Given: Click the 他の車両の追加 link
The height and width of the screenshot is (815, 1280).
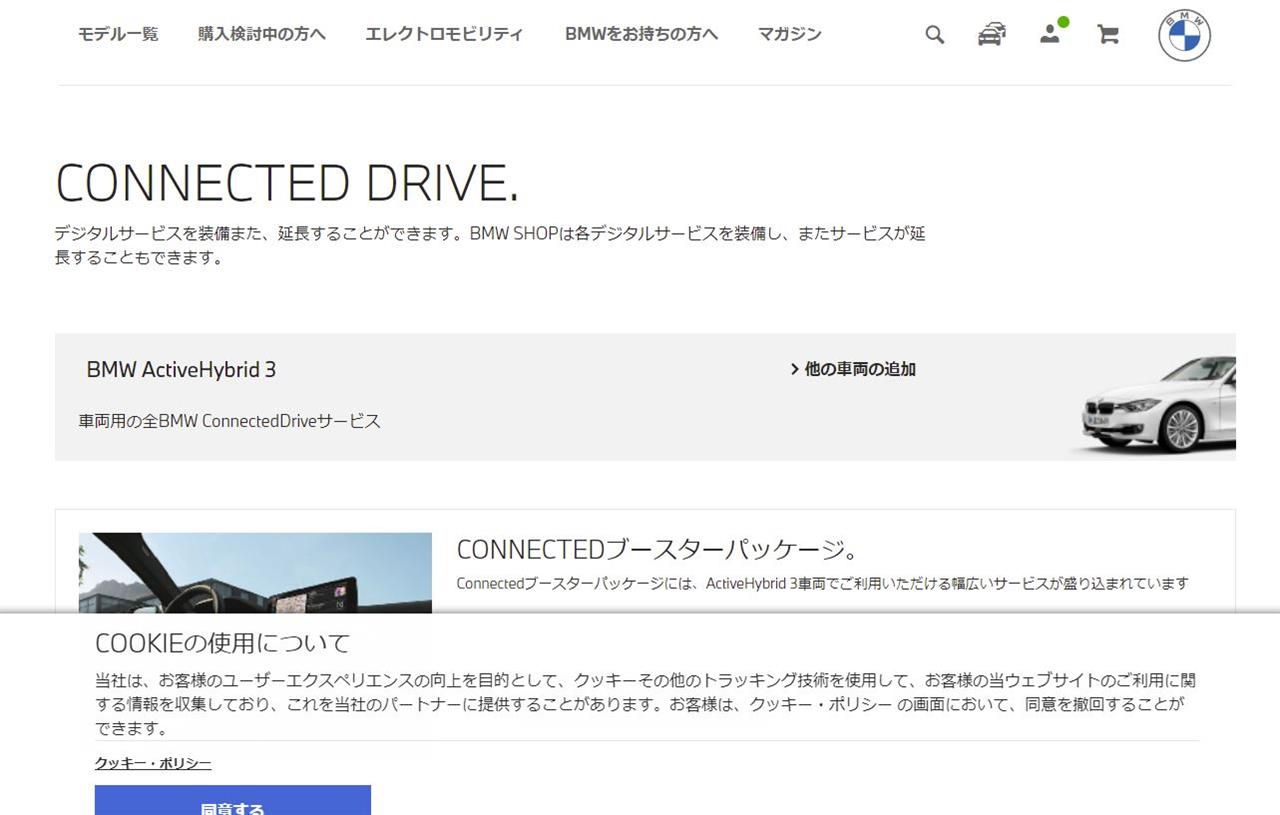Looking at the screenshot, I should pyautogui.click(x=860, y=369).
